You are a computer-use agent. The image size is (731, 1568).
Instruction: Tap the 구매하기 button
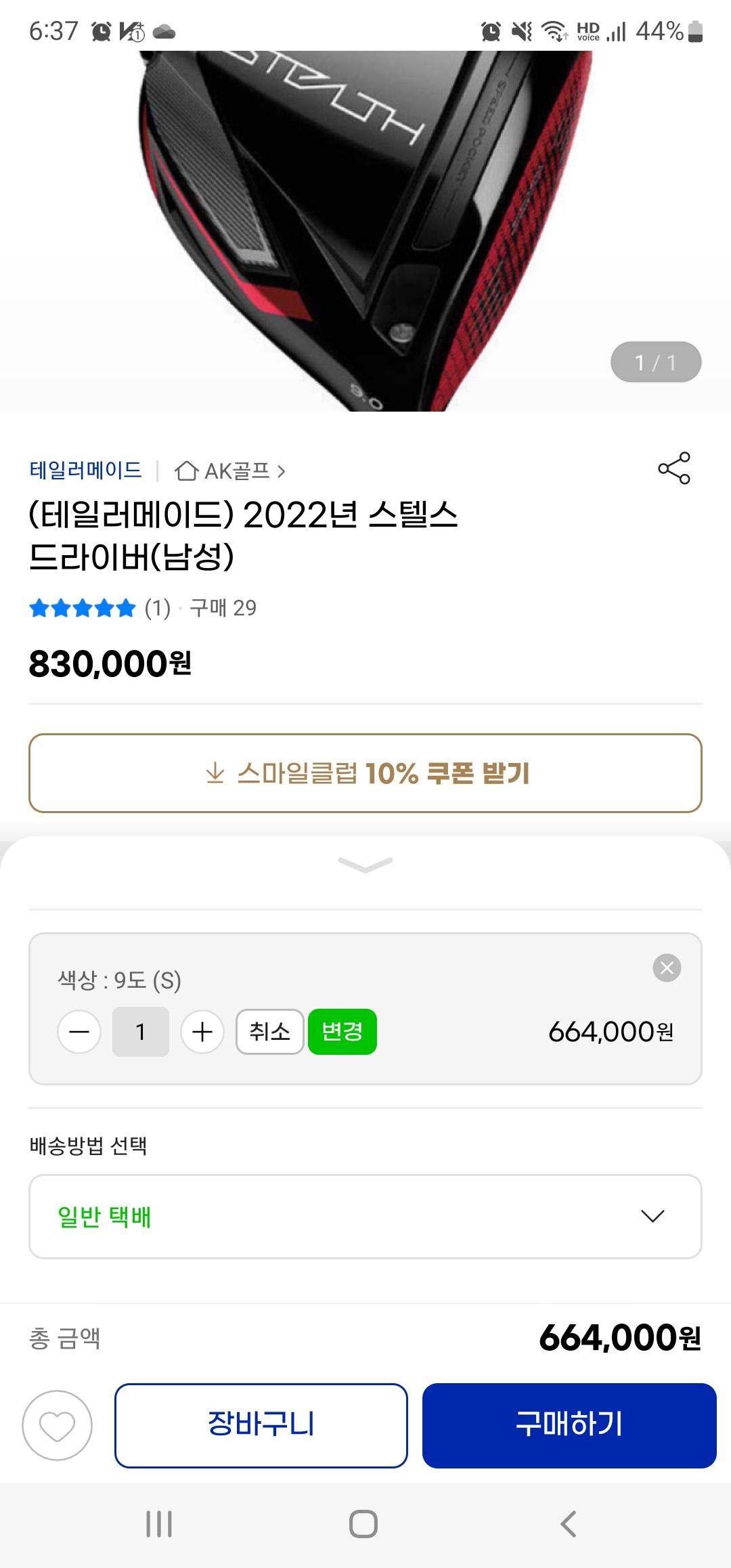tap(569, 1425)
